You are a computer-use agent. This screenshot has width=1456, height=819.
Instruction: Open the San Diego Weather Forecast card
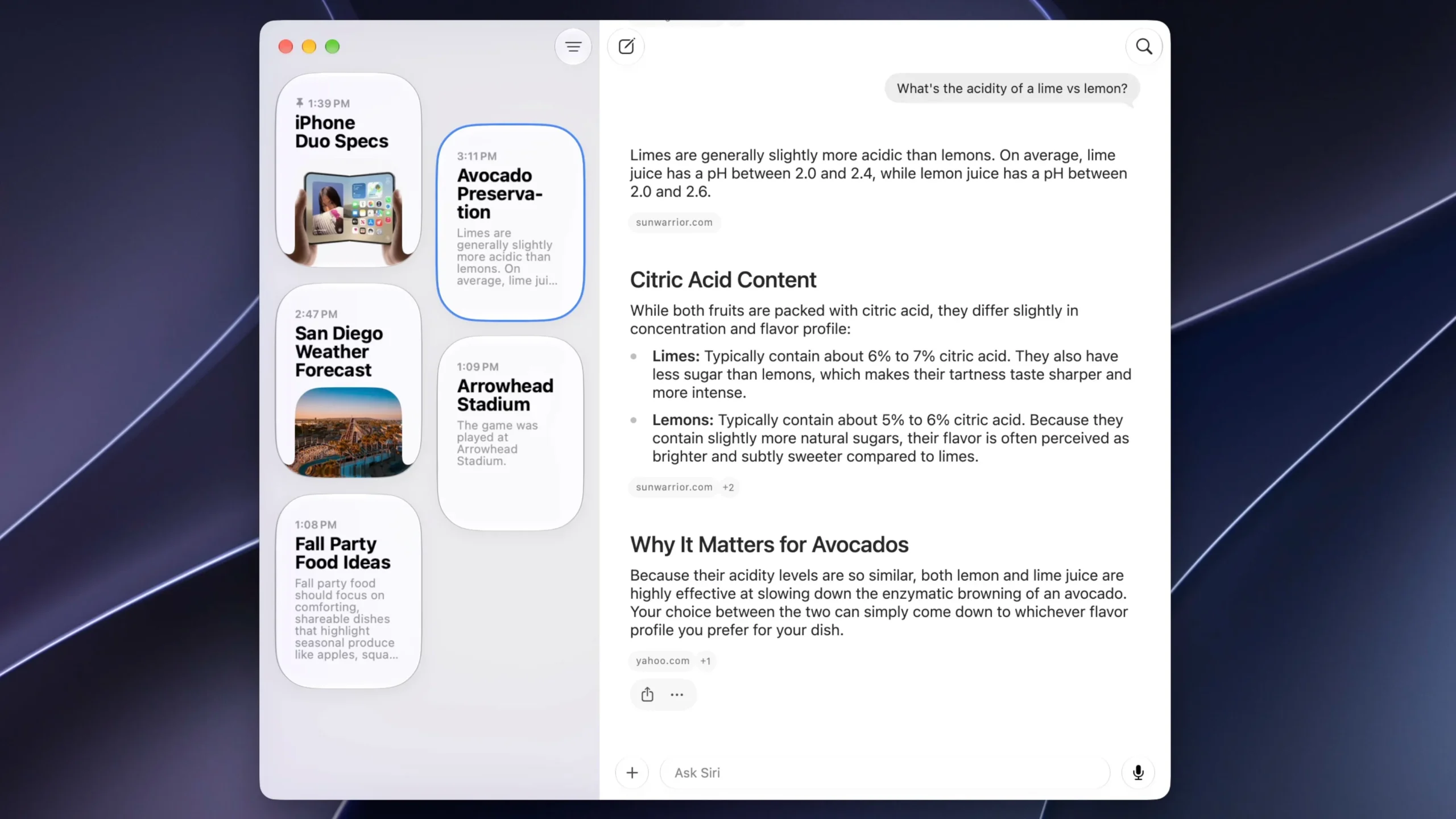[x=349, y=380]
